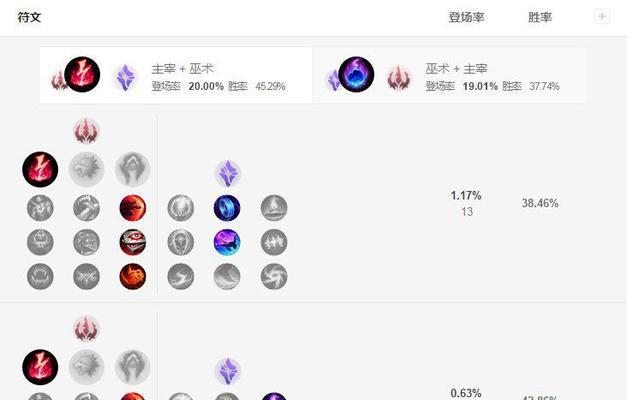Click the red Ultimate Hunter rune in first build
This screenshot has height=400, width=627.
pos(133,276)
